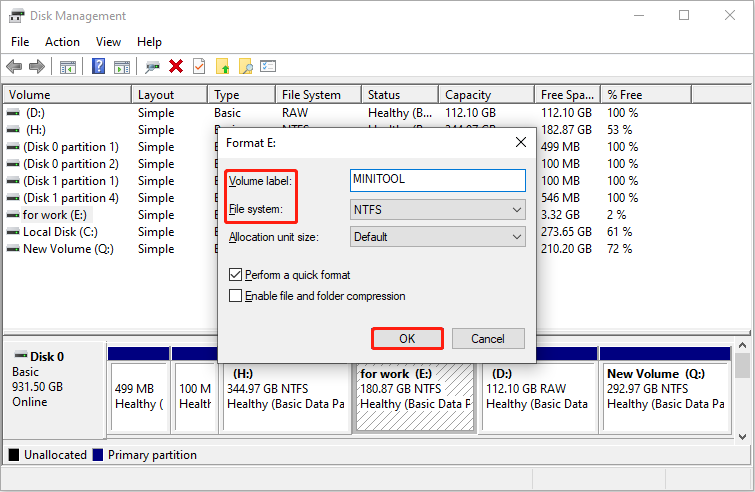Image resolution: width=755 pixels, height=492 pixels.
Task: Select the (Disk 1 partition 4) row
Action: point(71,198)
